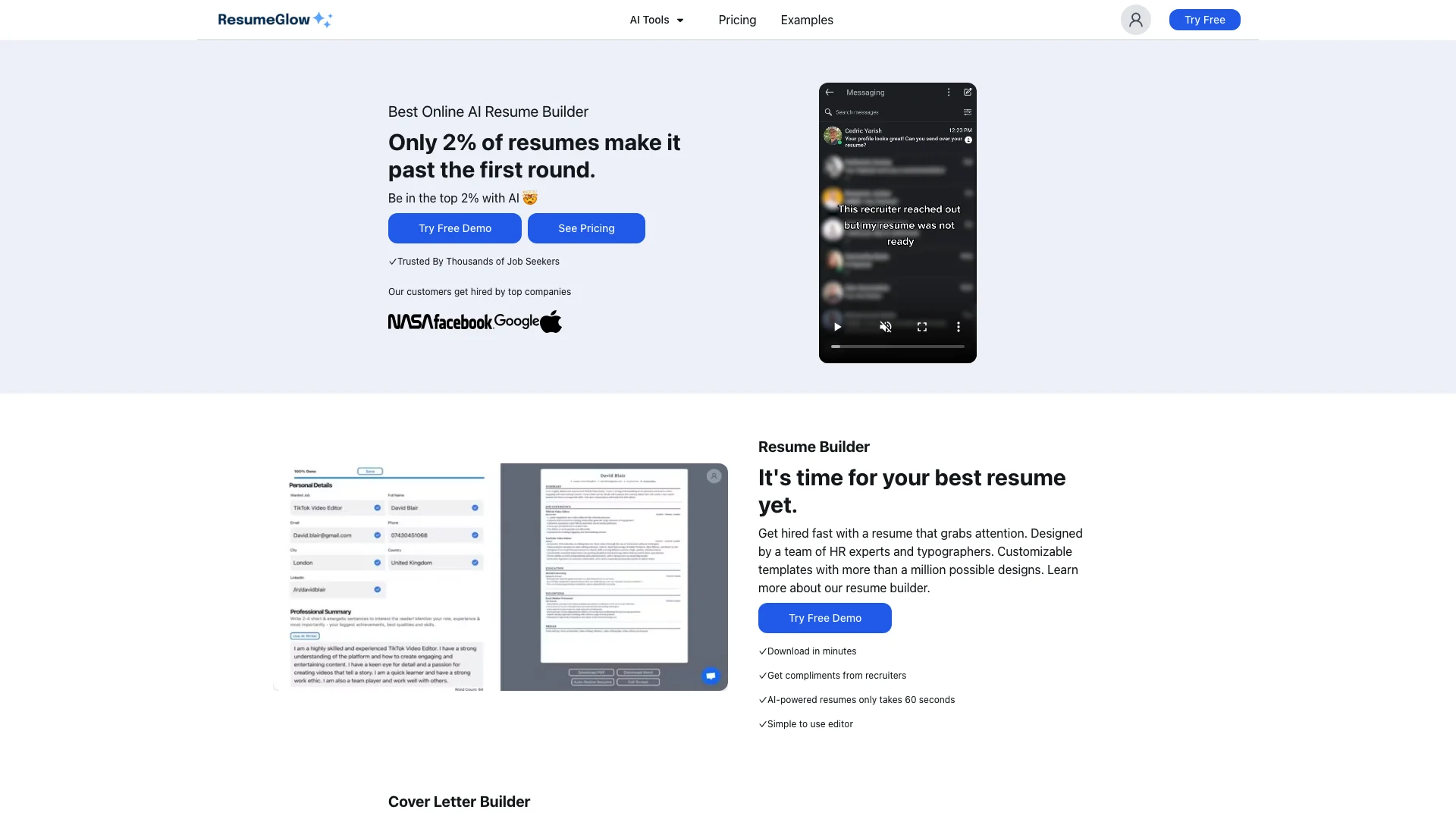Select the Pricing menu item
This screenshot has height=819, width=1456.
[737, 19]
